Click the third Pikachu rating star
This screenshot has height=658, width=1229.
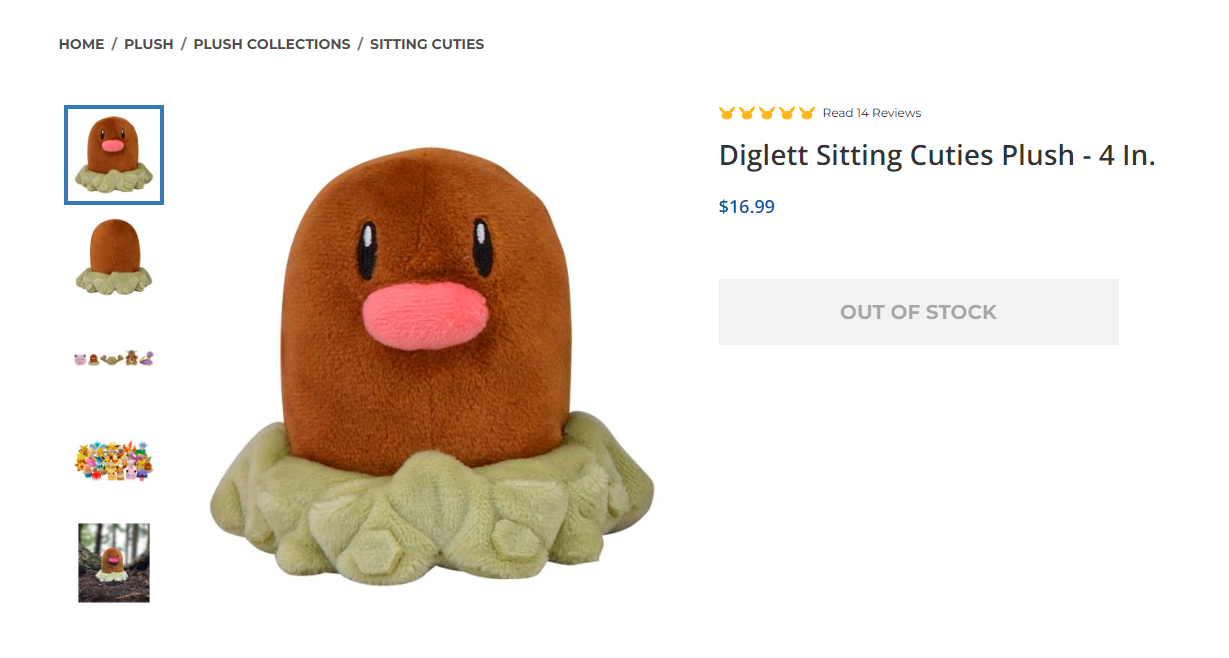click(x=767, y=113)
